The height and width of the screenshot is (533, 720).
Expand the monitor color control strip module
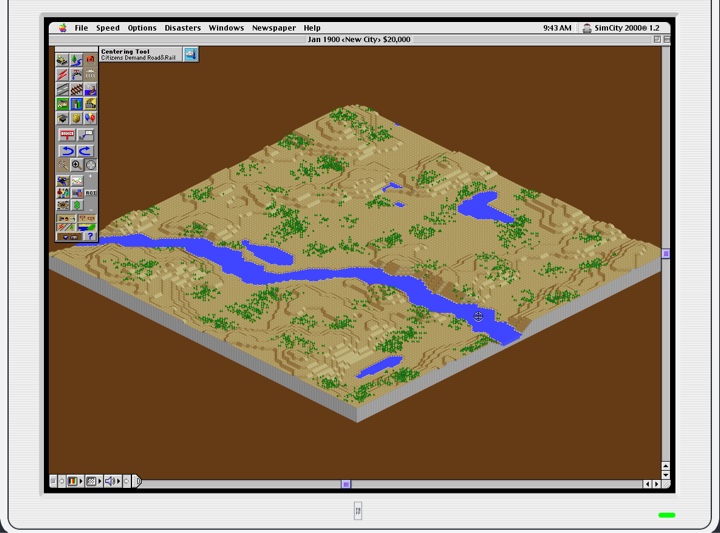pyautogui.click(x=72, y=481)
